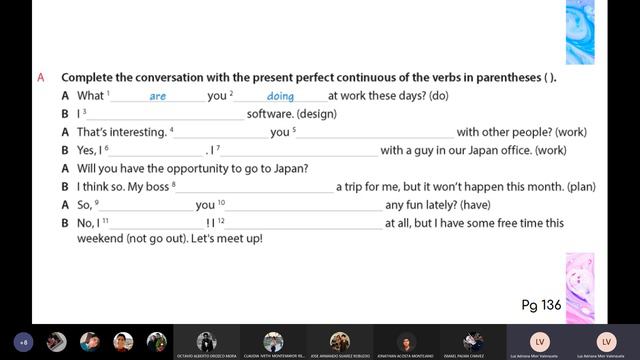This screenshot has height=360, width=640.
Task: Click blank 3 before "software. (design)"
Action: point(165,115)
